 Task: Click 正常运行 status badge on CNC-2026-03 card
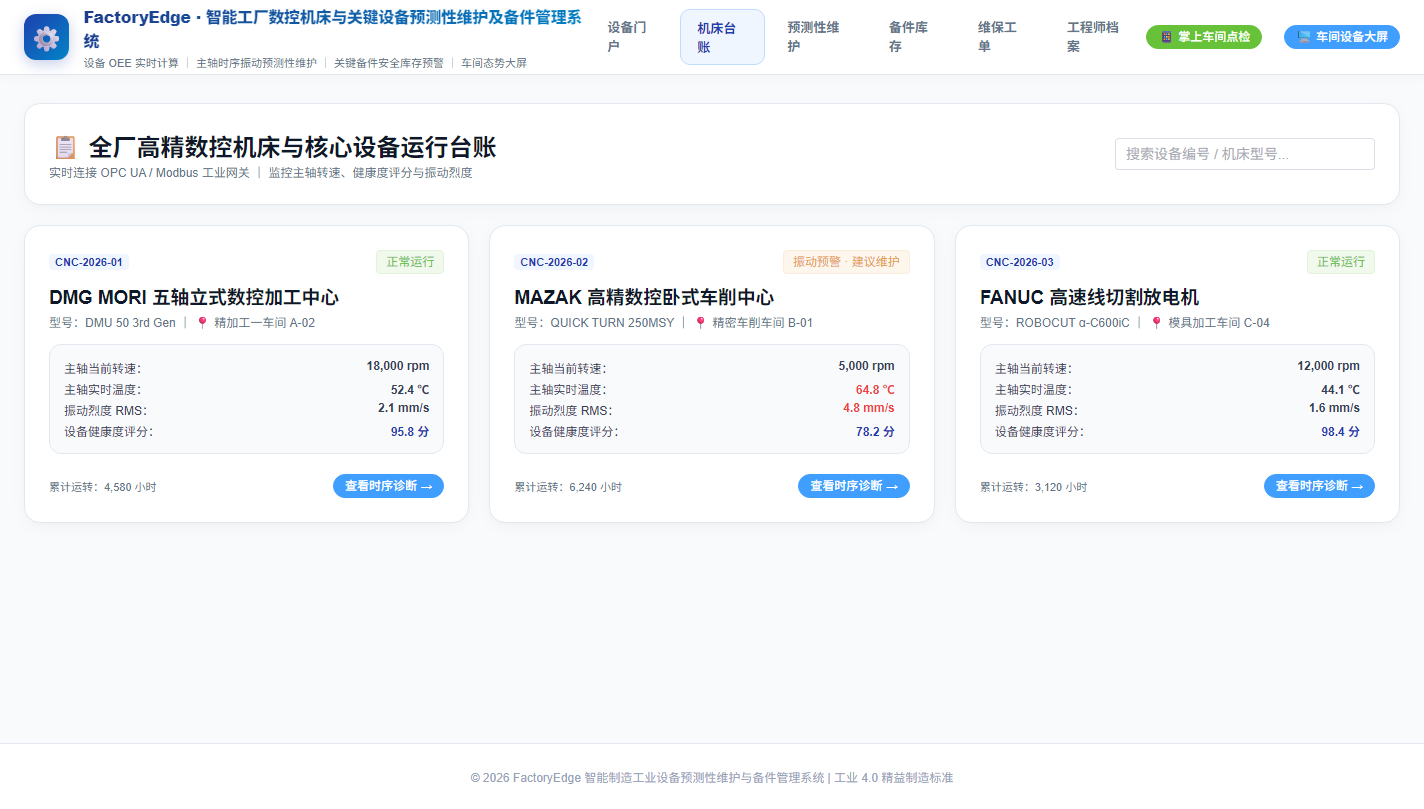1341,262
